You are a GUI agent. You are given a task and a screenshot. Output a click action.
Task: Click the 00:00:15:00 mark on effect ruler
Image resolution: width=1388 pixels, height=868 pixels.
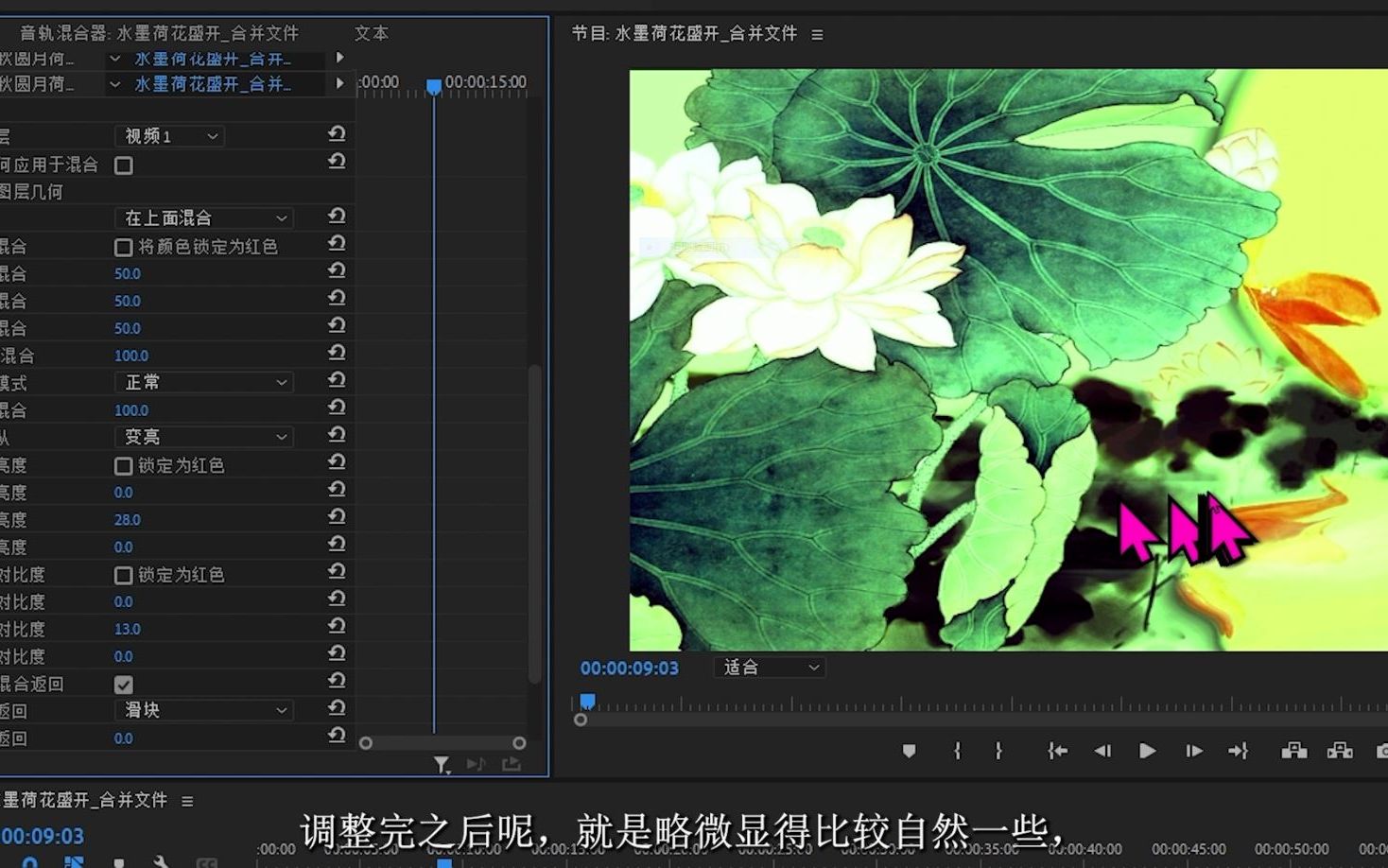[485, 82]
